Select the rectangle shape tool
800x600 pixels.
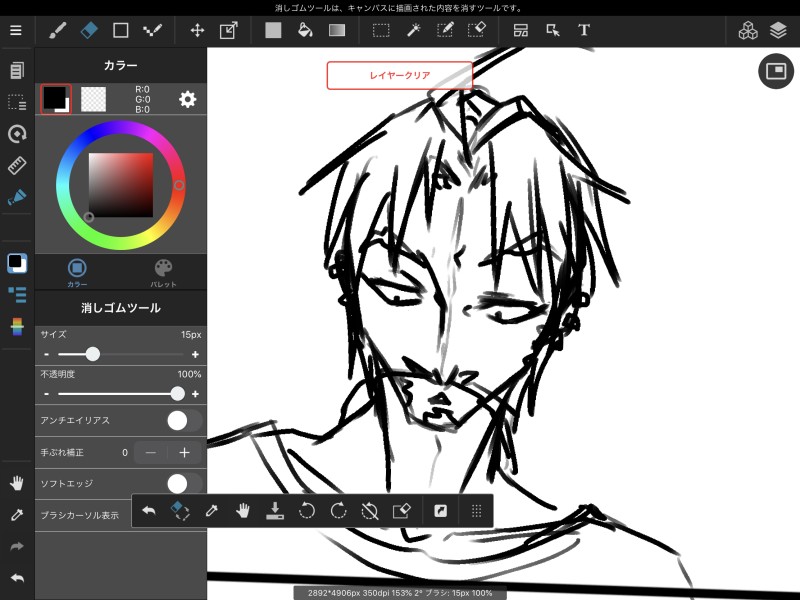(120, 31)
